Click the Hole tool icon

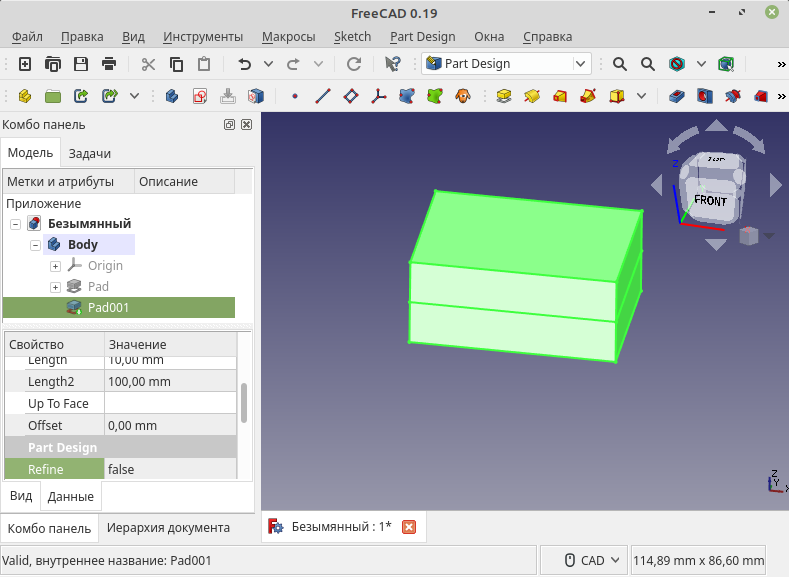(705, 96)
